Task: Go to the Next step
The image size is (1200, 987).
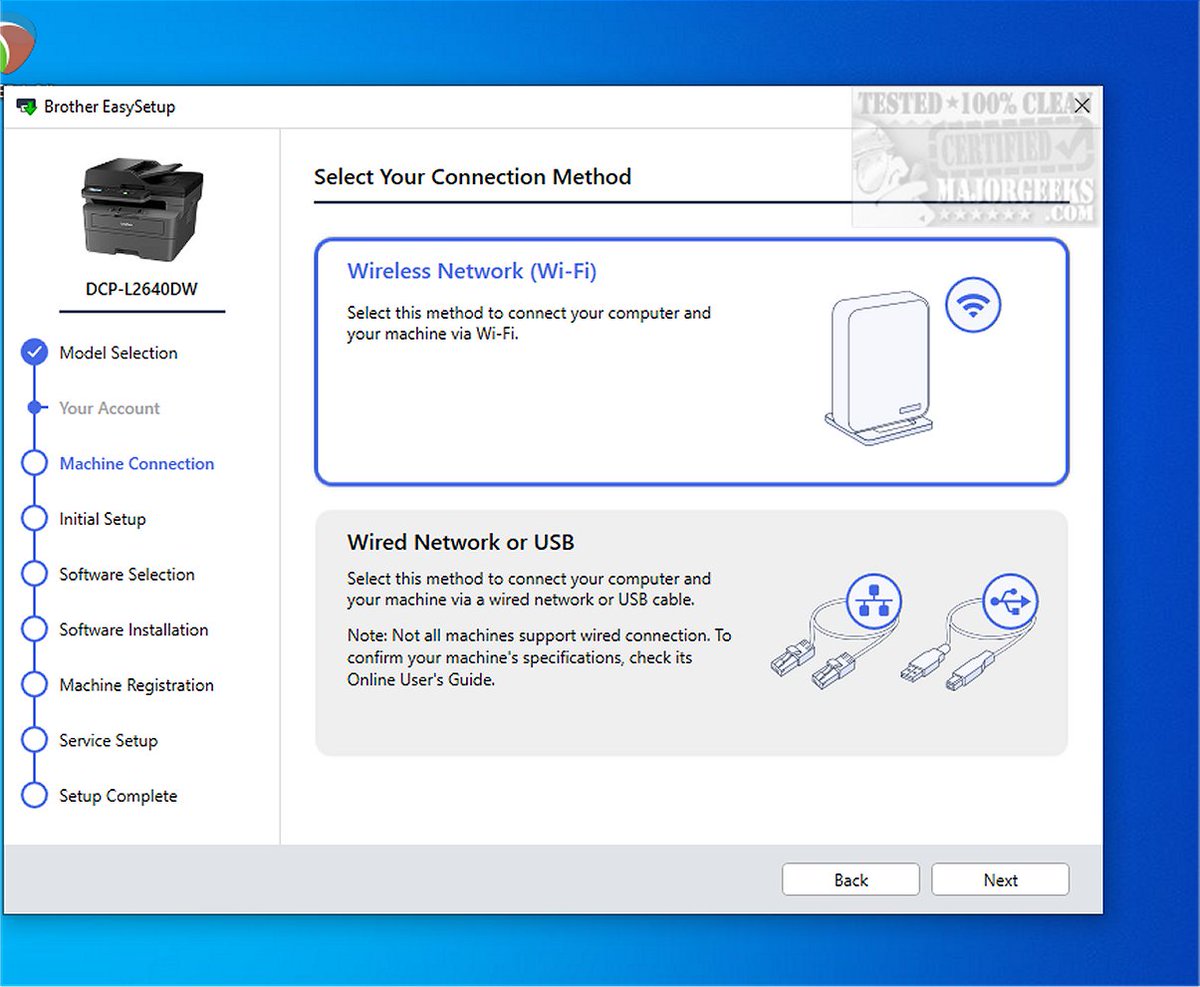Action: [1000, 880]
